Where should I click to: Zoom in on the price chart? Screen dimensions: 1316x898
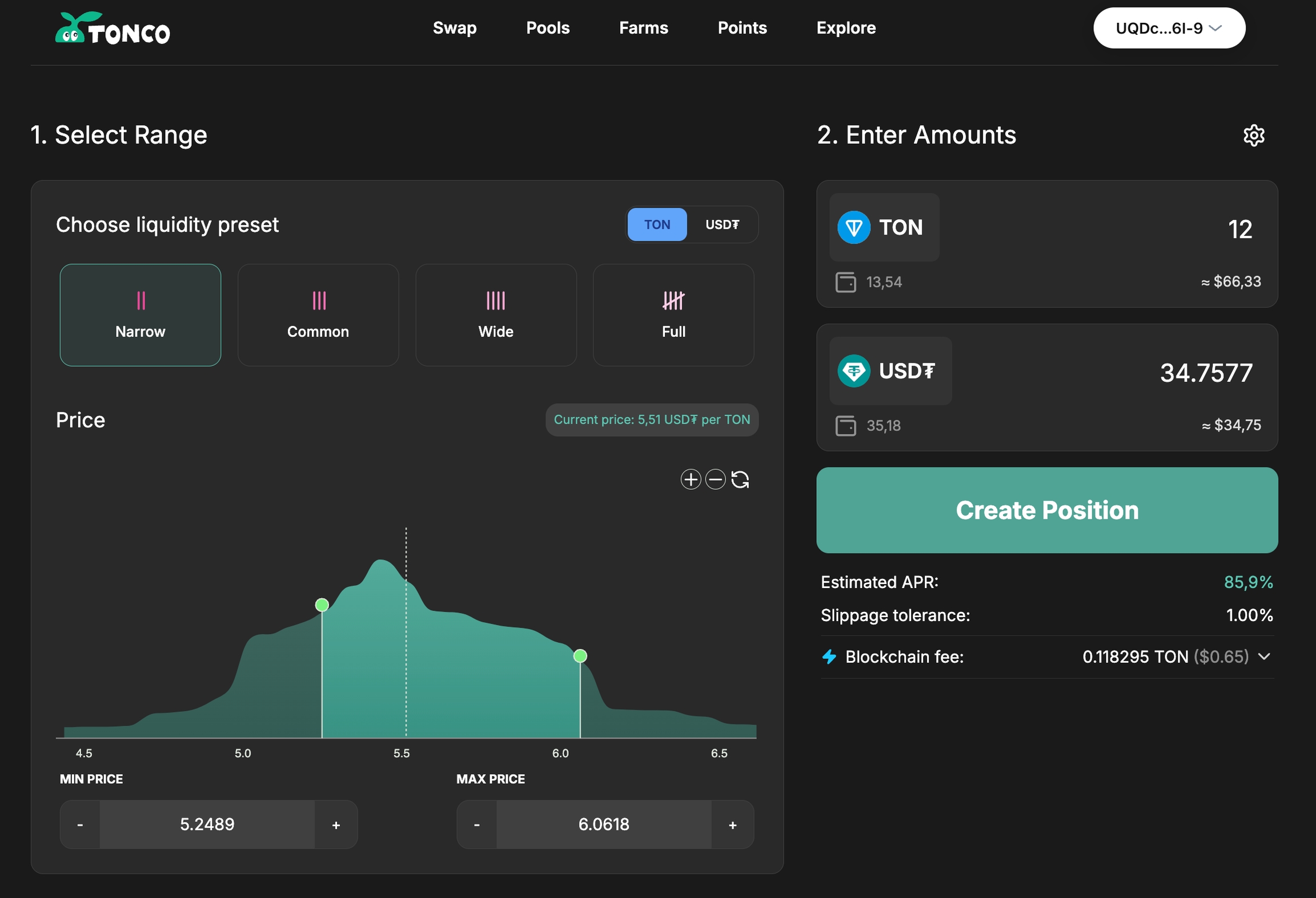691,479
